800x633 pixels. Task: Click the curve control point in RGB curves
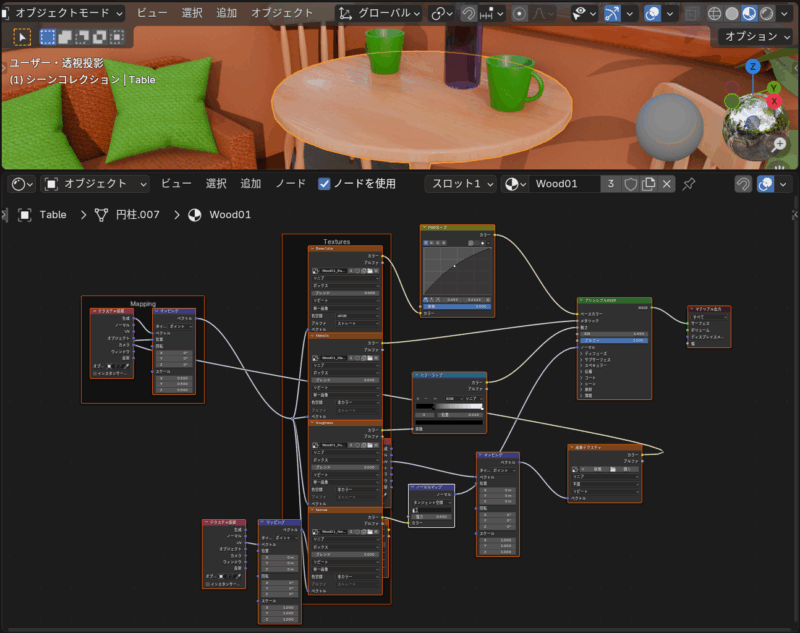click(455, 266)
